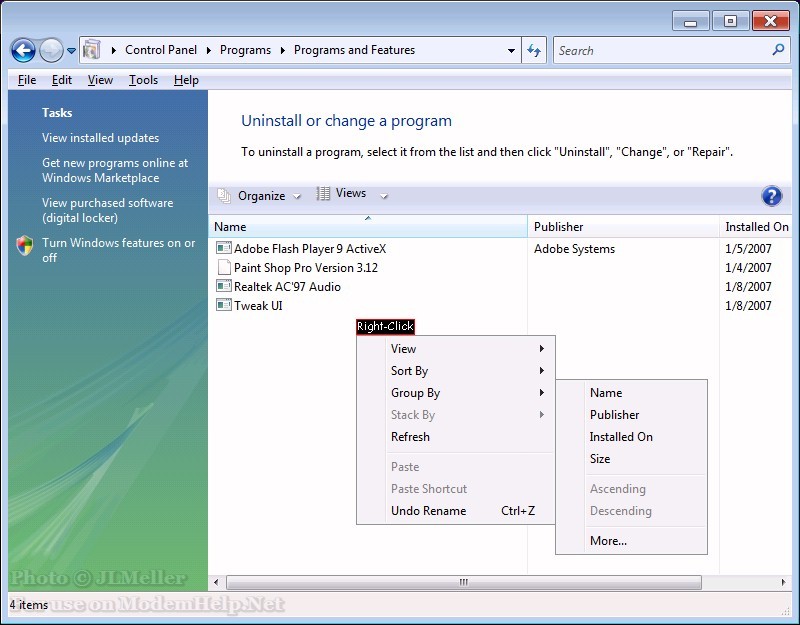Click the Forward navigation arrow button
The image size is (800, 625).
(51, 51)
